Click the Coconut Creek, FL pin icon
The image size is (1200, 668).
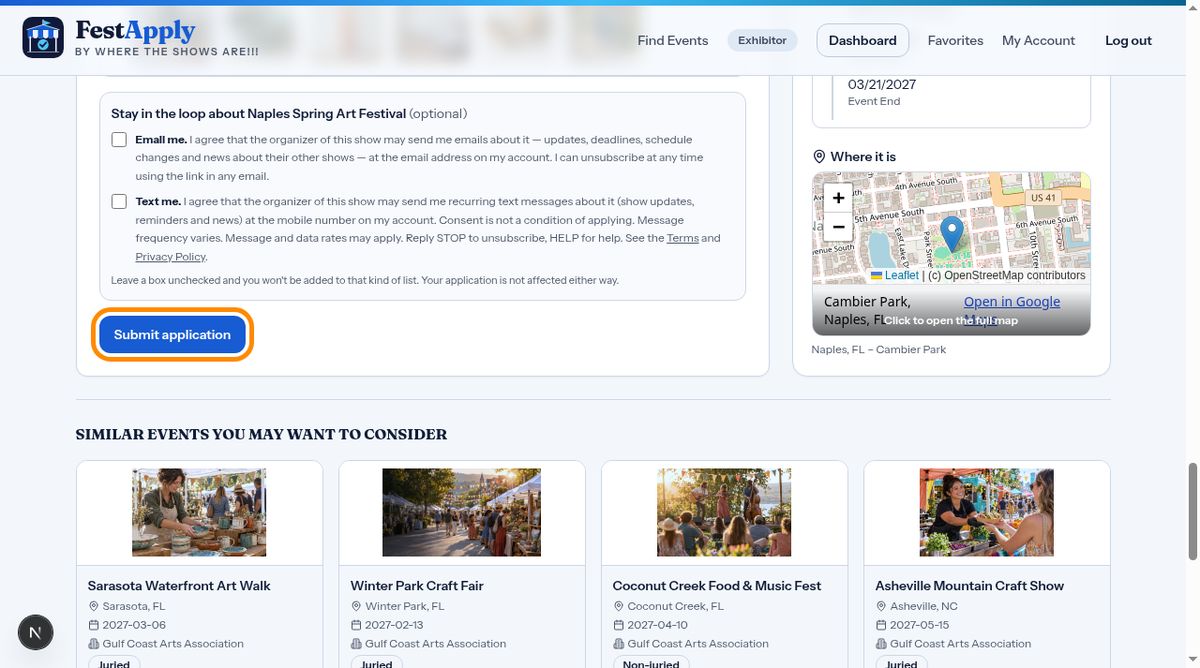pyautogui.click(x=619, y=606)
